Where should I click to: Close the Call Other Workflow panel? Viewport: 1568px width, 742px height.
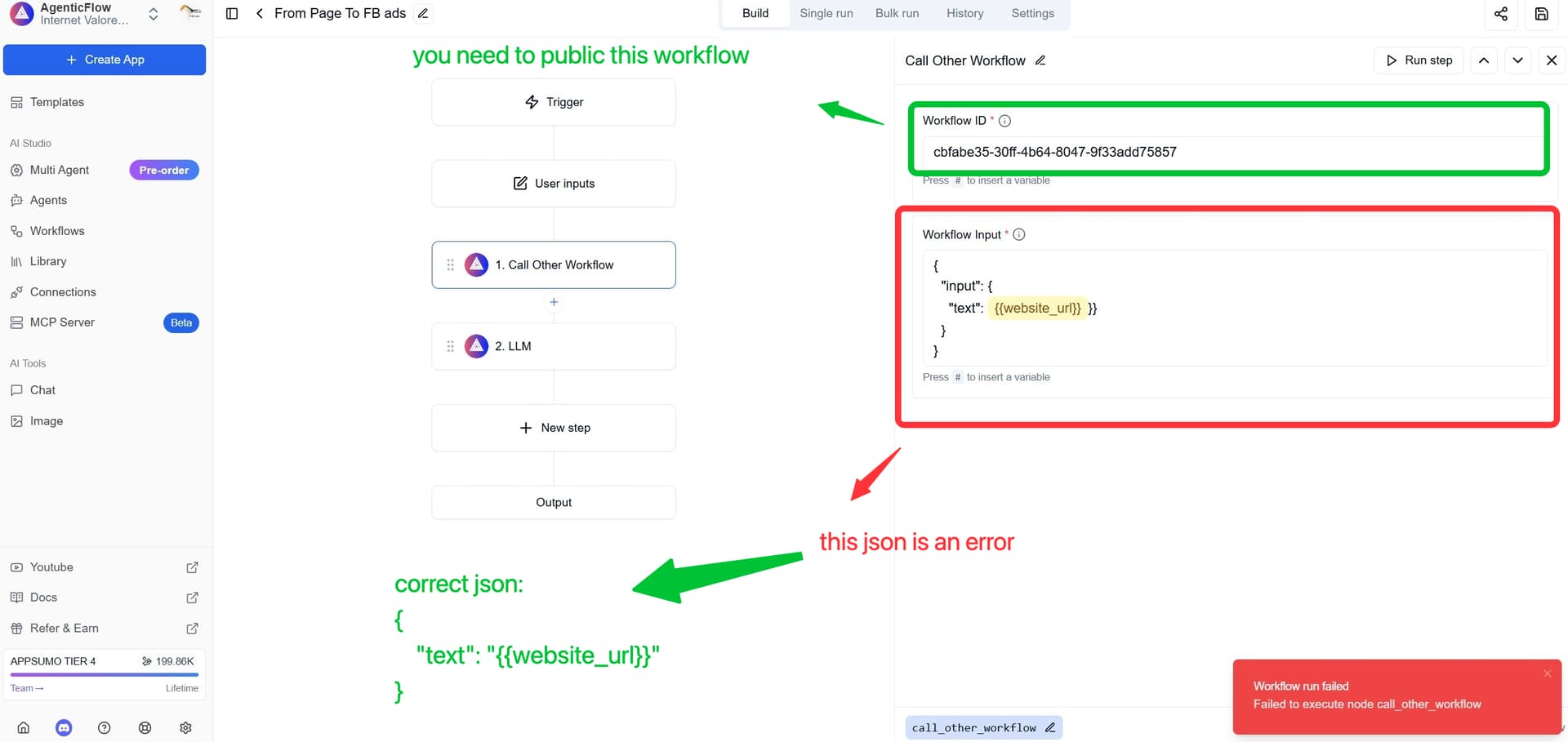coord(1552,60)
